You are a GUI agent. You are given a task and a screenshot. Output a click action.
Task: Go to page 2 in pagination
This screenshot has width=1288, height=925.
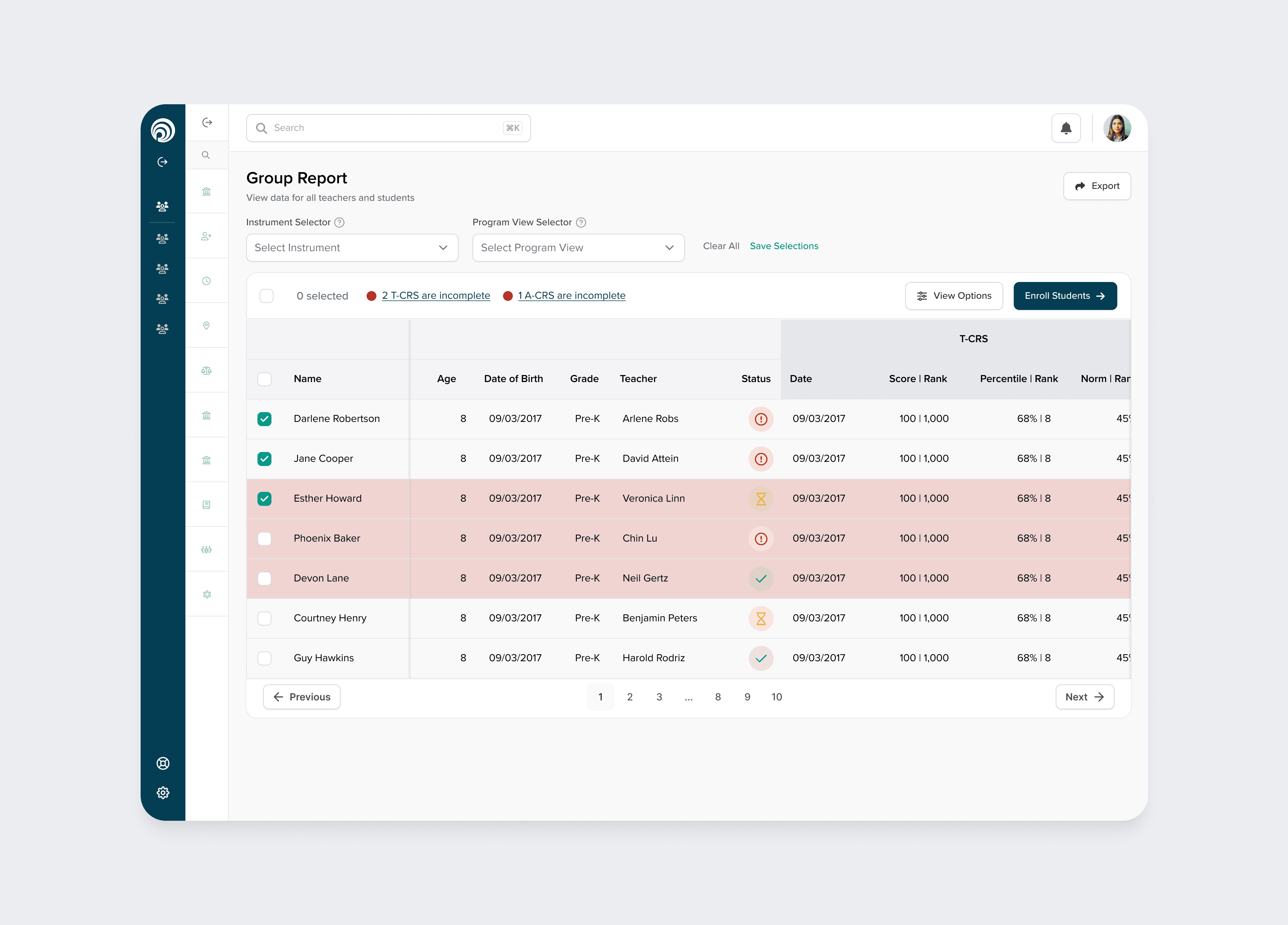(629, 697)
